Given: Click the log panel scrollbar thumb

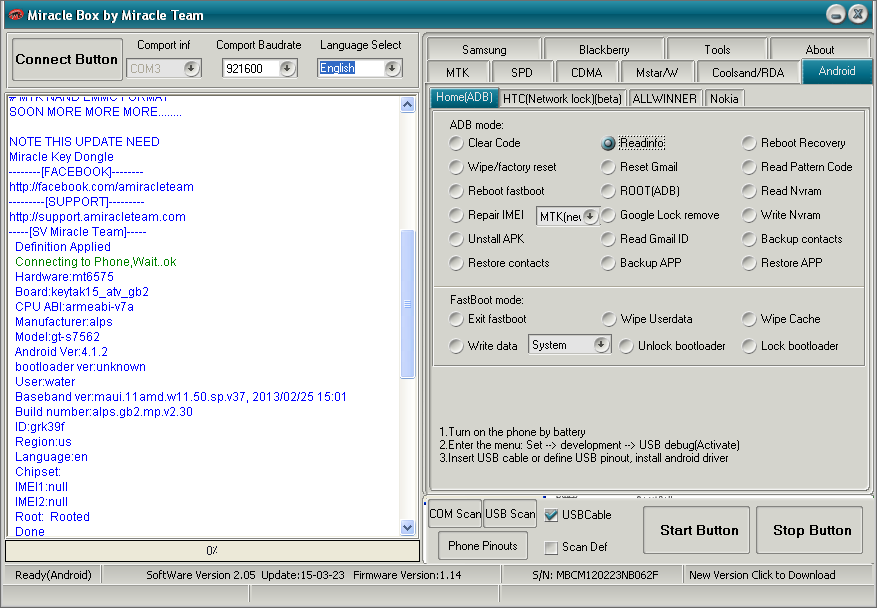Looking at the screenshot, I should click(408, 304).
